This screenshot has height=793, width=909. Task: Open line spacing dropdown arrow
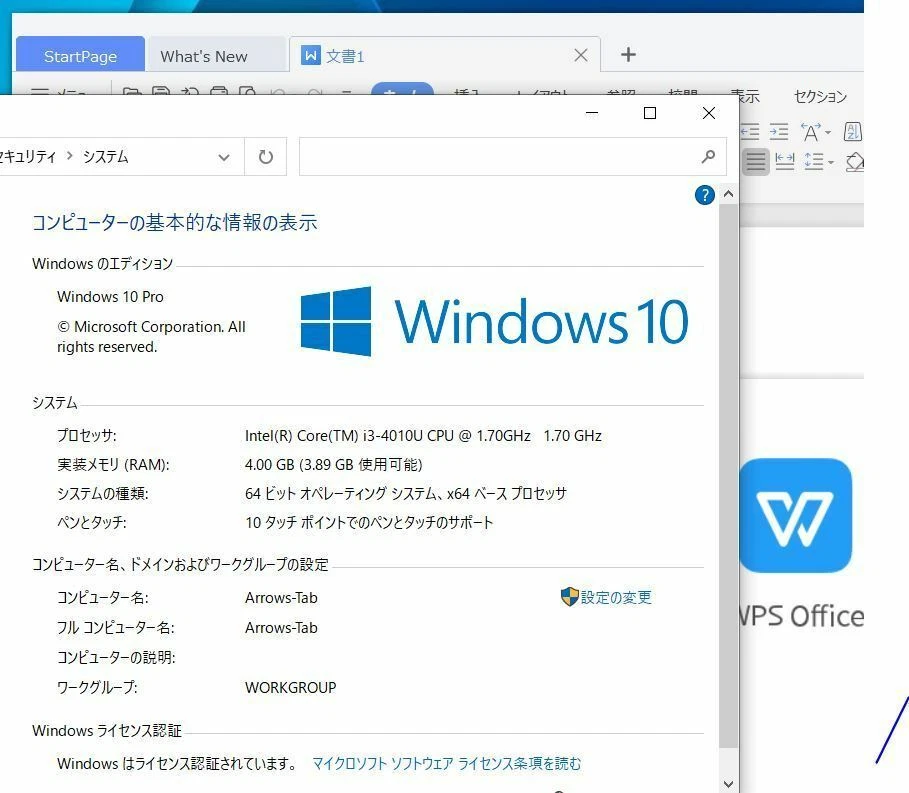(x=831, y=162)
